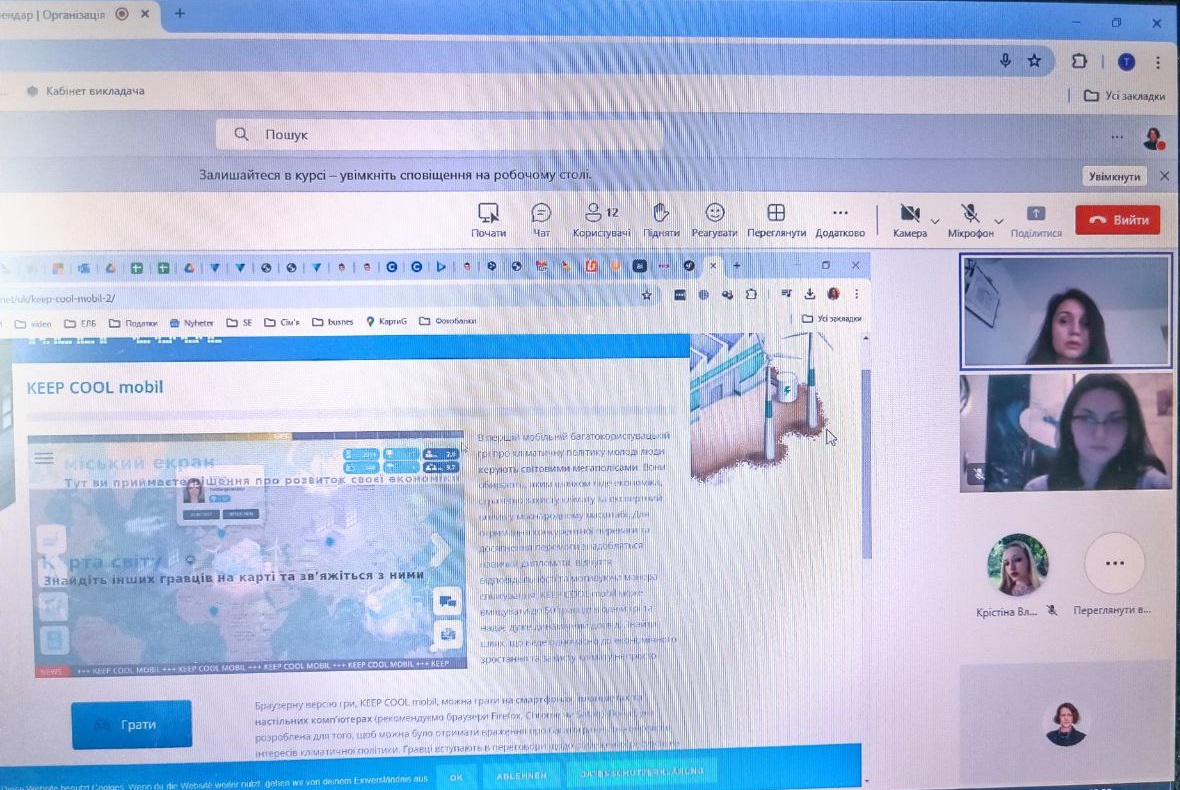Open Переглянути в... more participants button
Image resolution: width=1180 pixels, height=790 pixels.
1114,563
